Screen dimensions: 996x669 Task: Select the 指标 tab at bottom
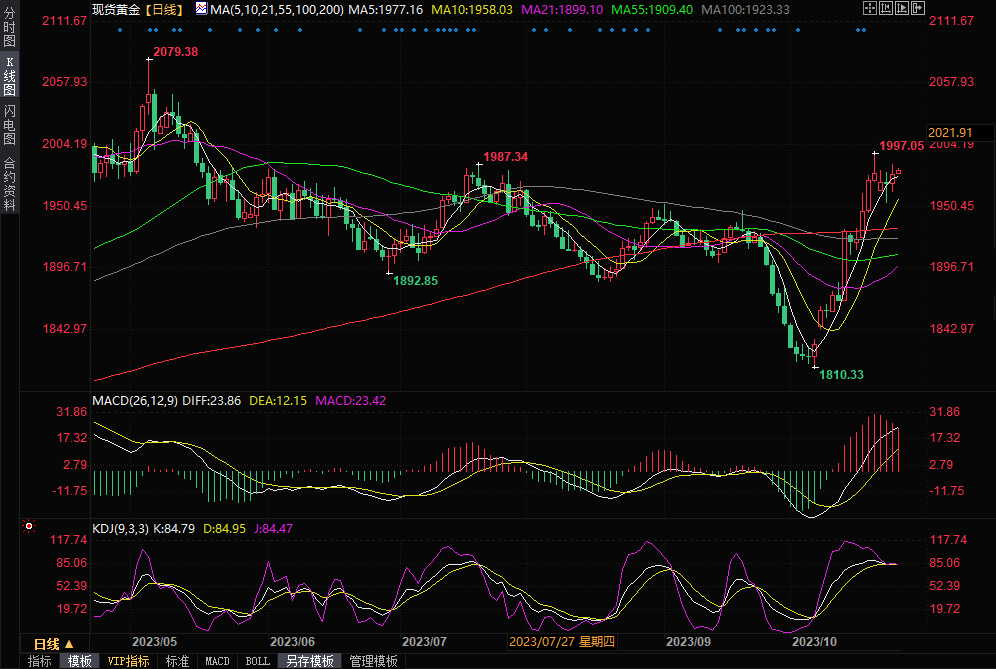(40, 661)
